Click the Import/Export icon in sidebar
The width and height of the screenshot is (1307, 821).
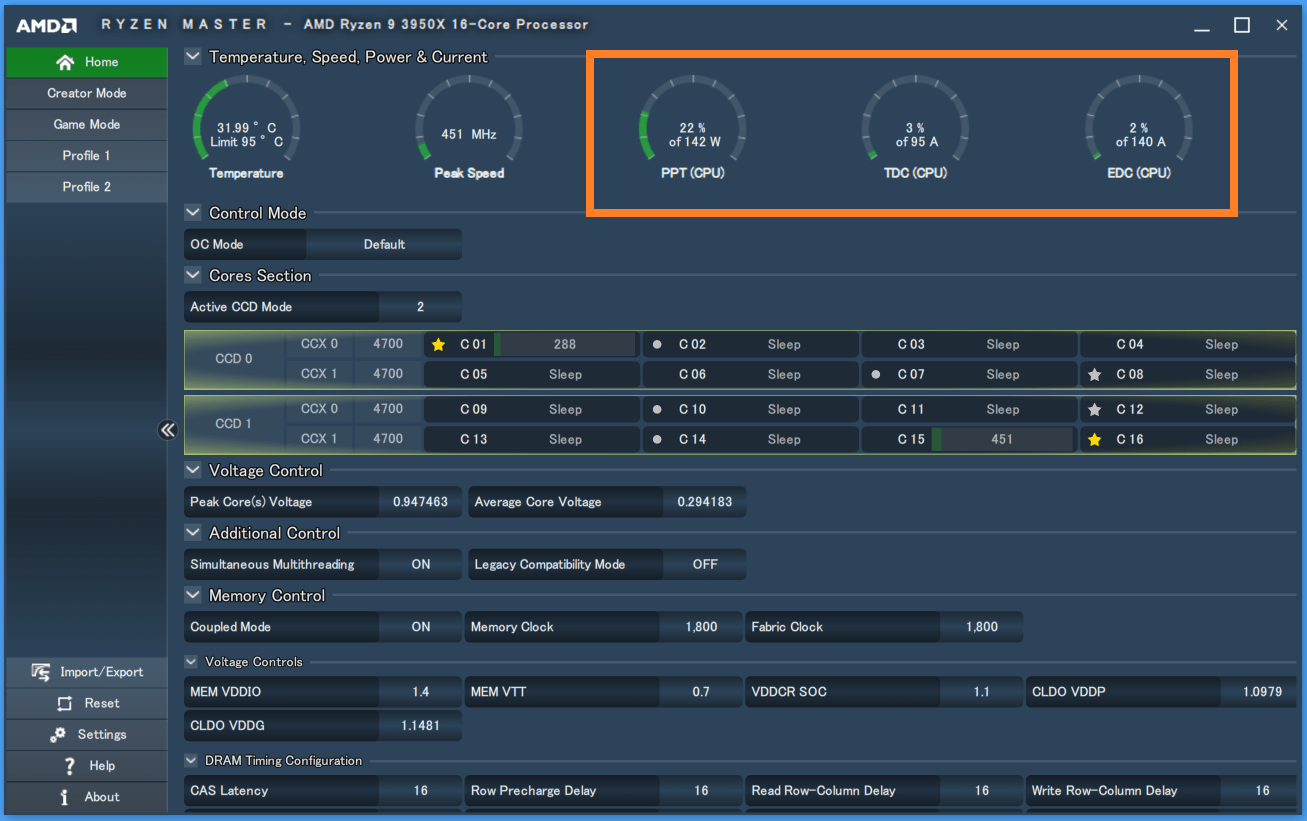tap(41, 672)
